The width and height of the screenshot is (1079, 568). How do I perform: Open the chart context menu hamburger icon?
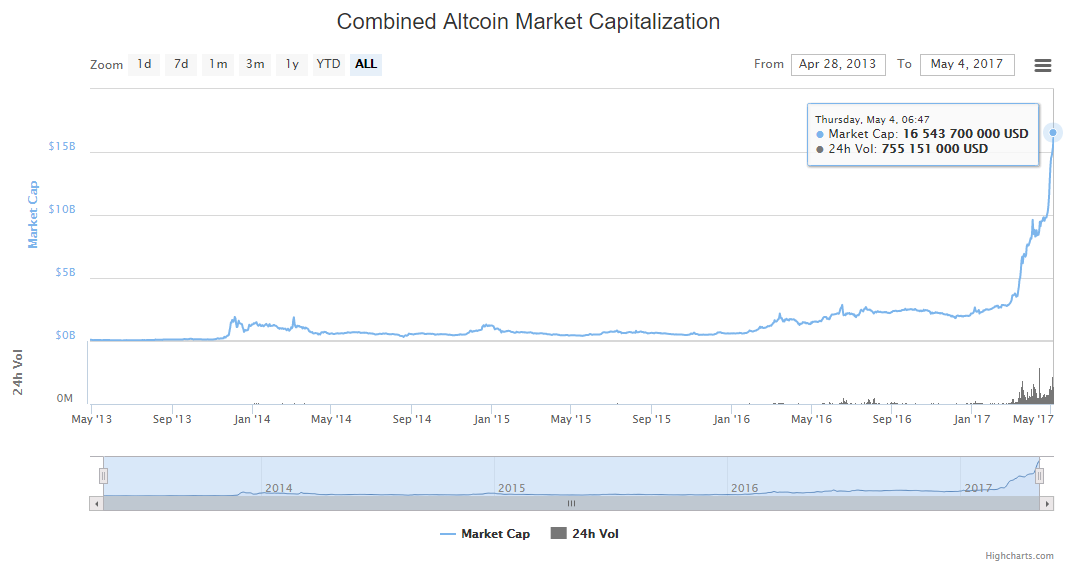click(1042, 65)
